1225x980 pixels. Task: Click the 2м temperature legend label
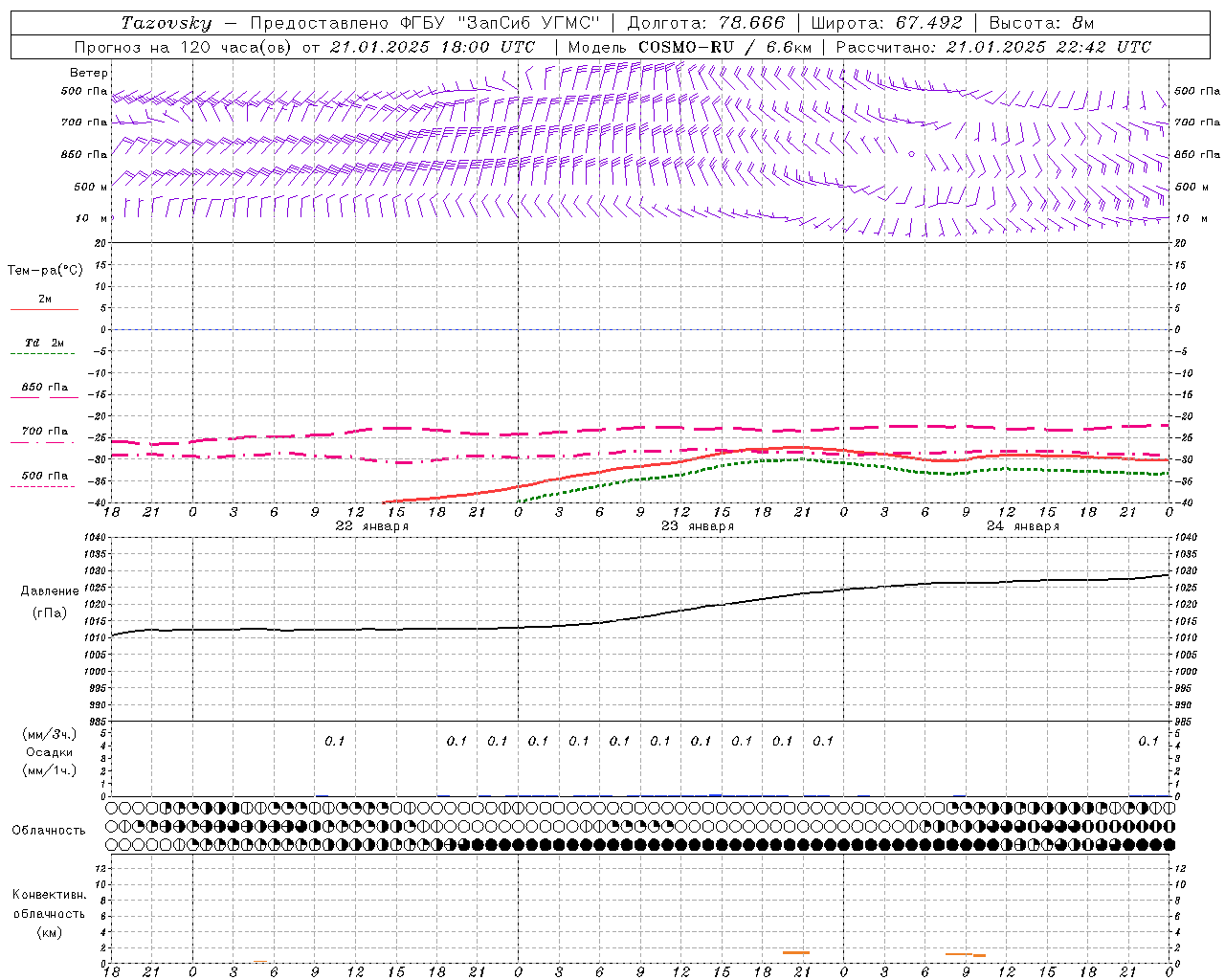tap(45, 299)
